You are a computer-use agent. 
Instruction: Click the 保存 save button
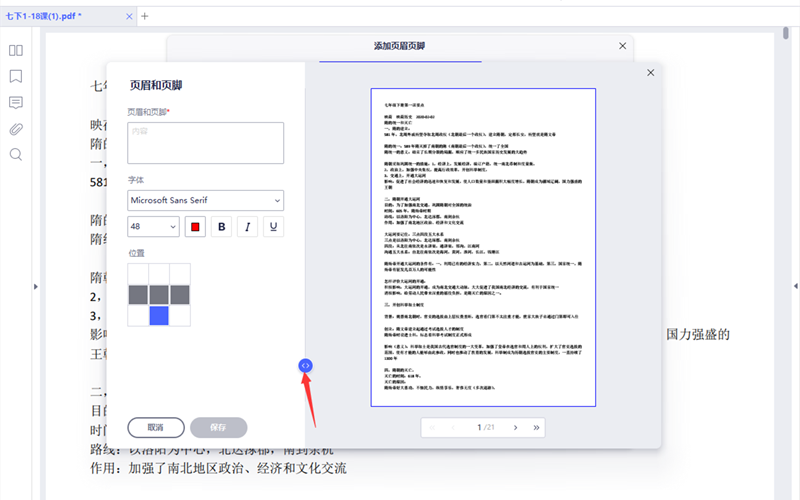click(218, 427)
